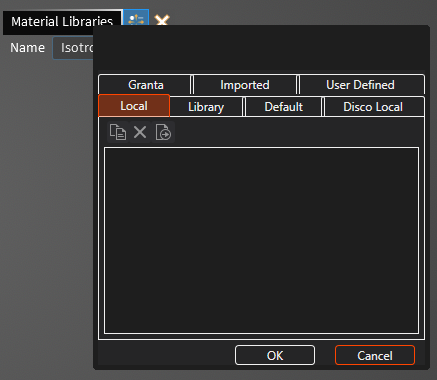Switch to the Granta tab

146,85
